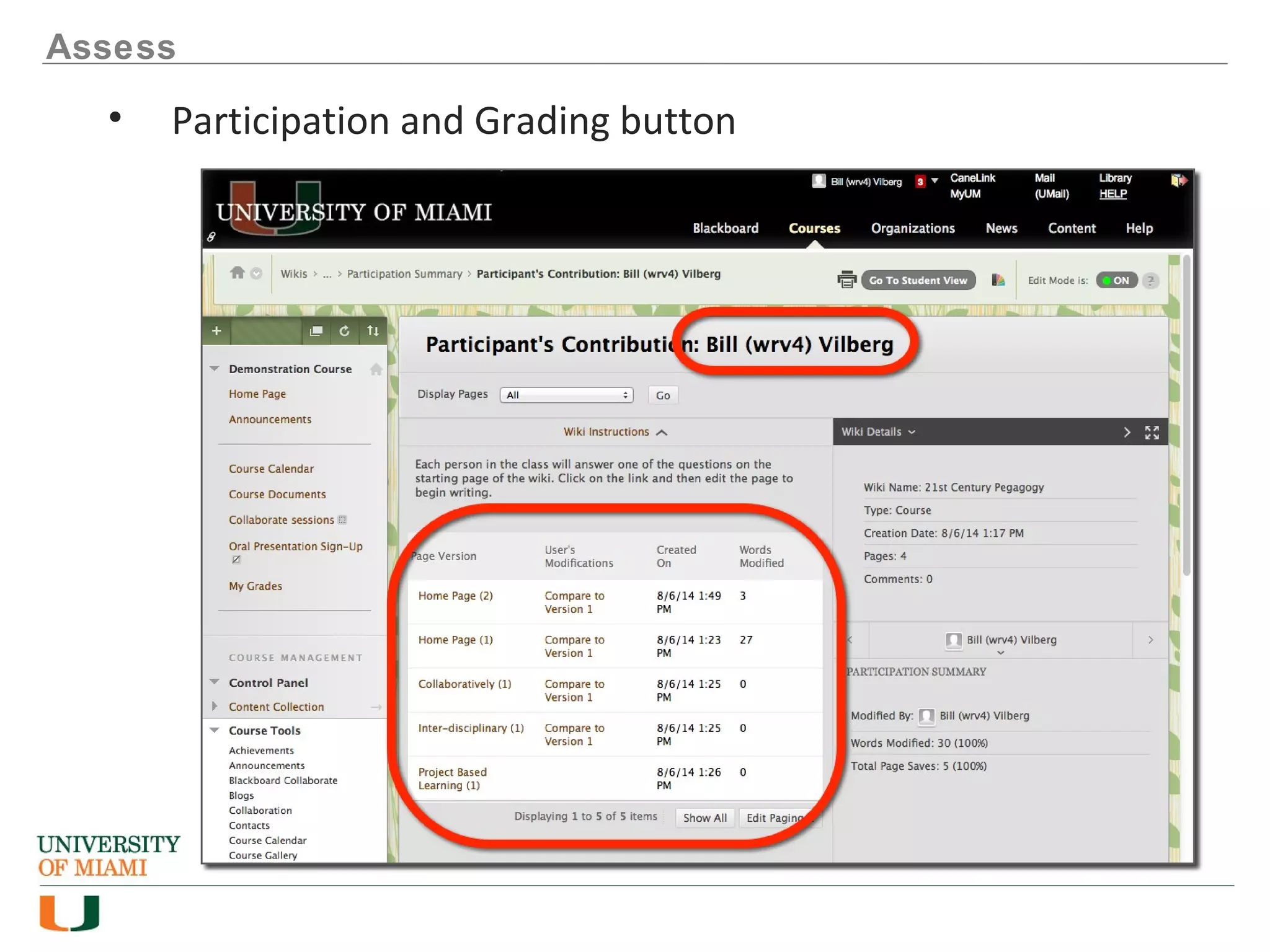Viewport: 1270px width, 952px height.
Task: Toggle Edit Mode ON switch
Action: pyautogui.click(x=1117, y=280)
